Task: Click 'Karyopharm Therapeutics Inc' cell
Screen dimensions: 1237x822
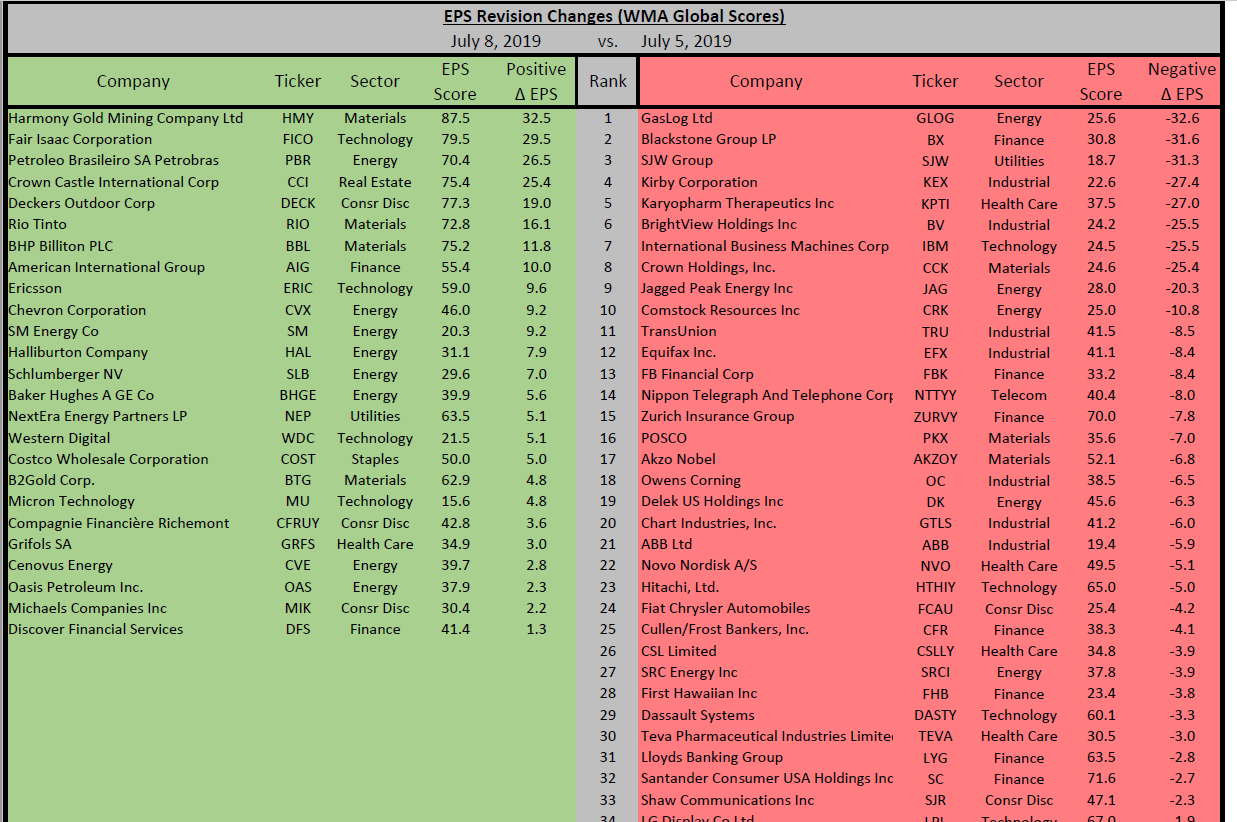Action: [x=738, y=203]
